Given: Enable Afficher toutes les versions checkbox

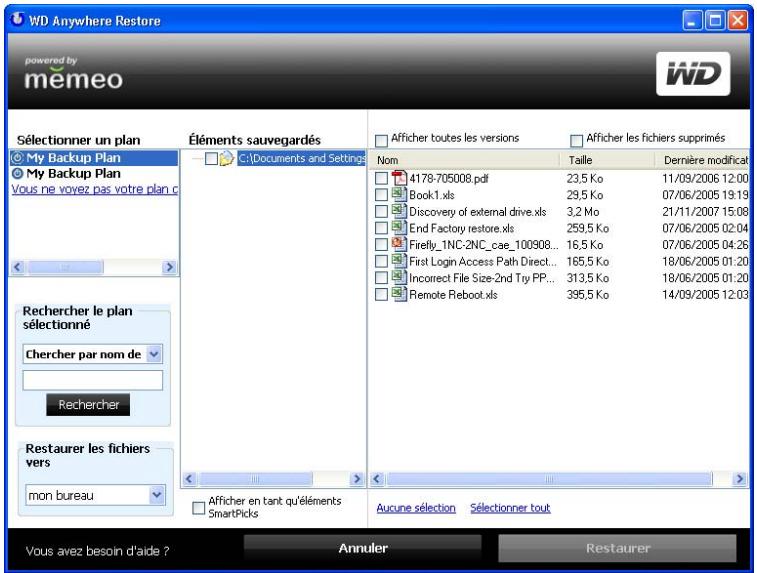Looking at the screenshot, I should click(x=381, y=140).
